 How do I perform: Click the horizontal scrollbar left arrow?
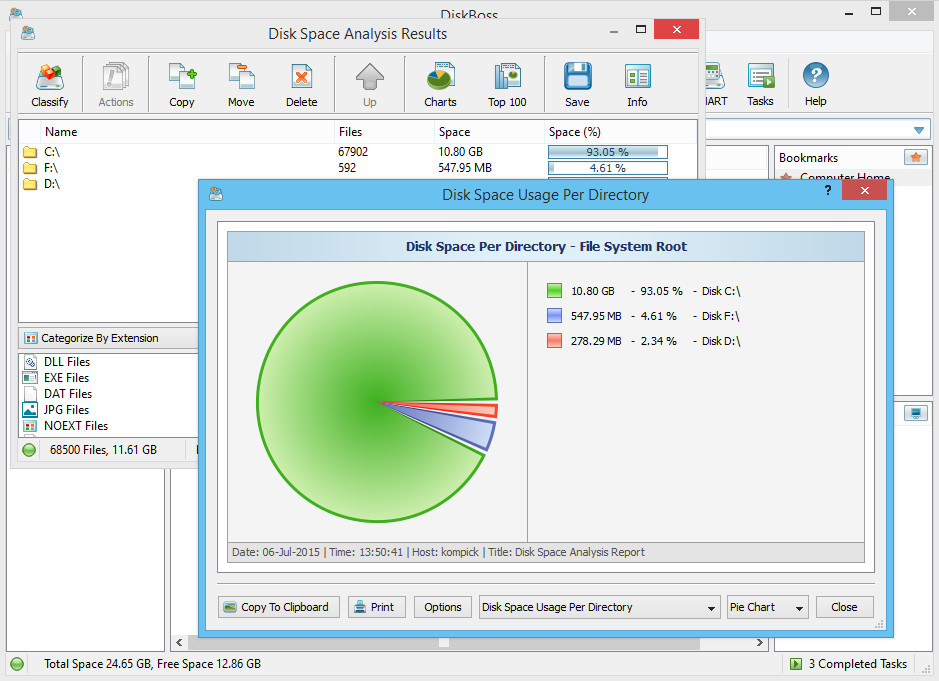(179, 643)
